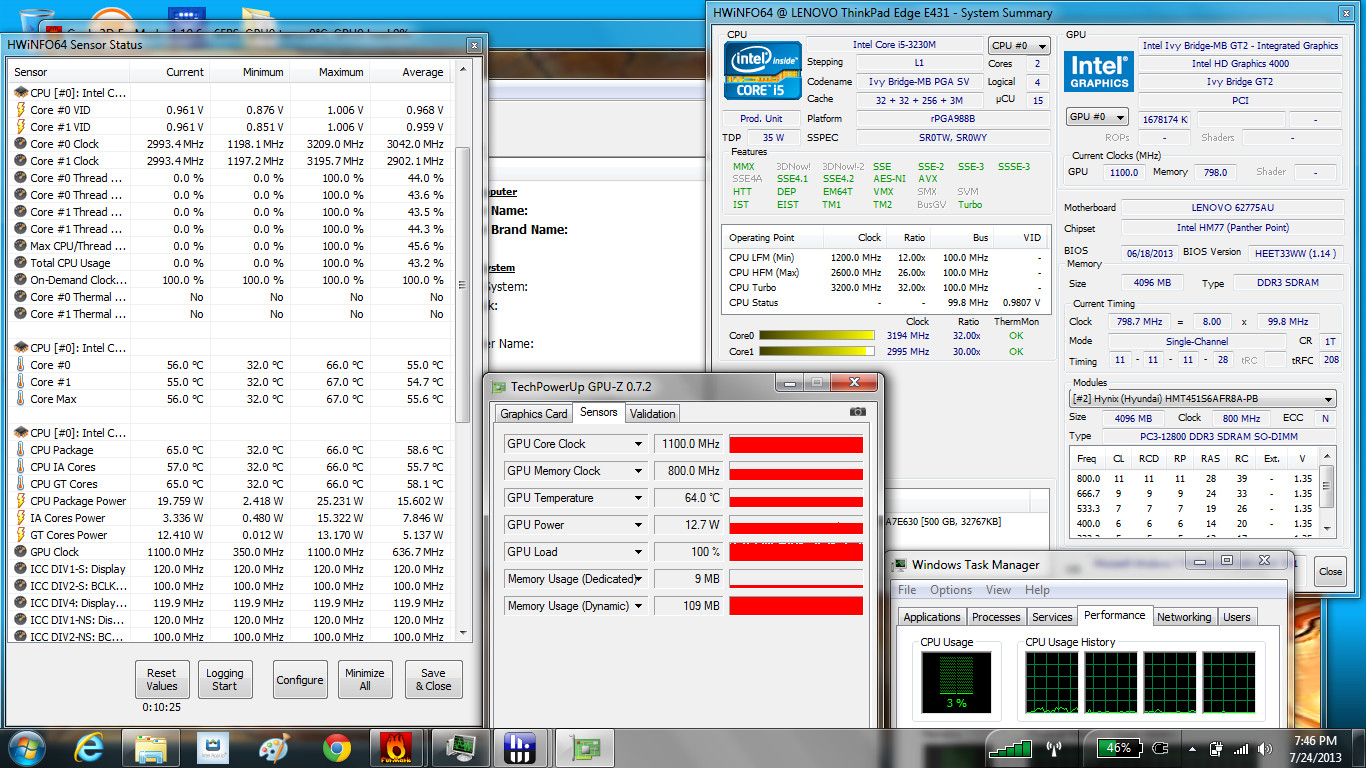Click the Save & Close button
This screenshot has height=768, width=1366.
click(x=434, y=680)
